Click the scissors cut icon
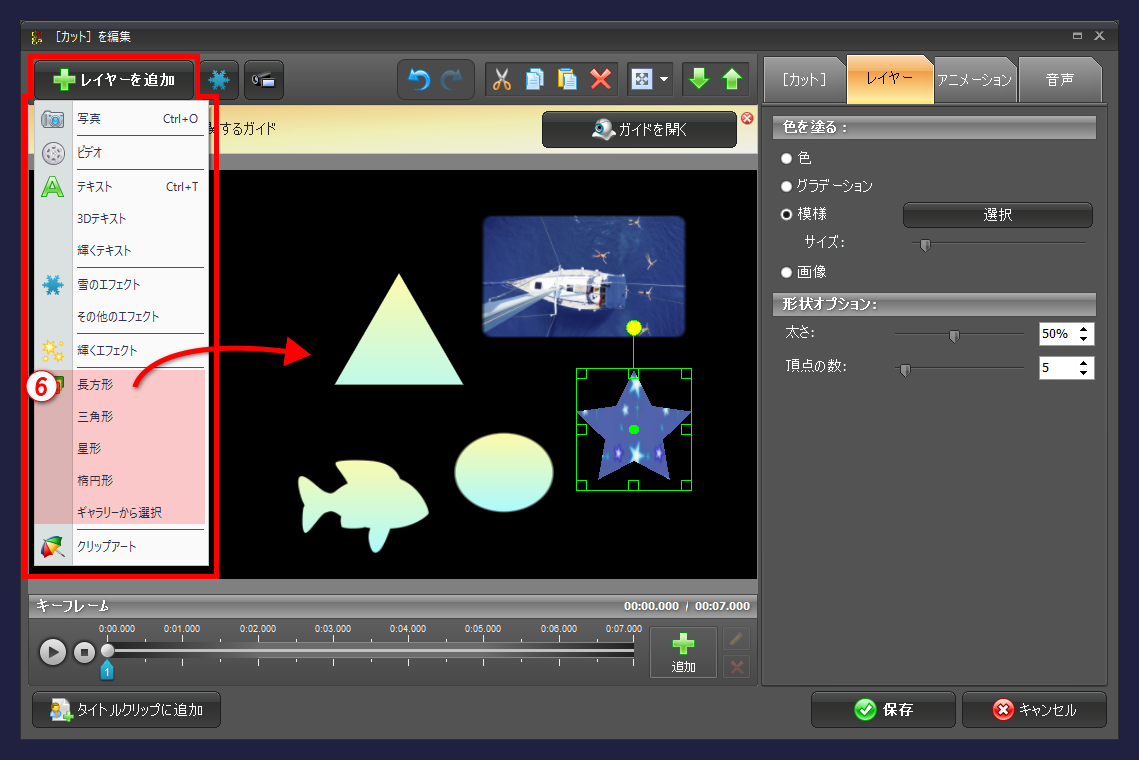 (502, 80)
